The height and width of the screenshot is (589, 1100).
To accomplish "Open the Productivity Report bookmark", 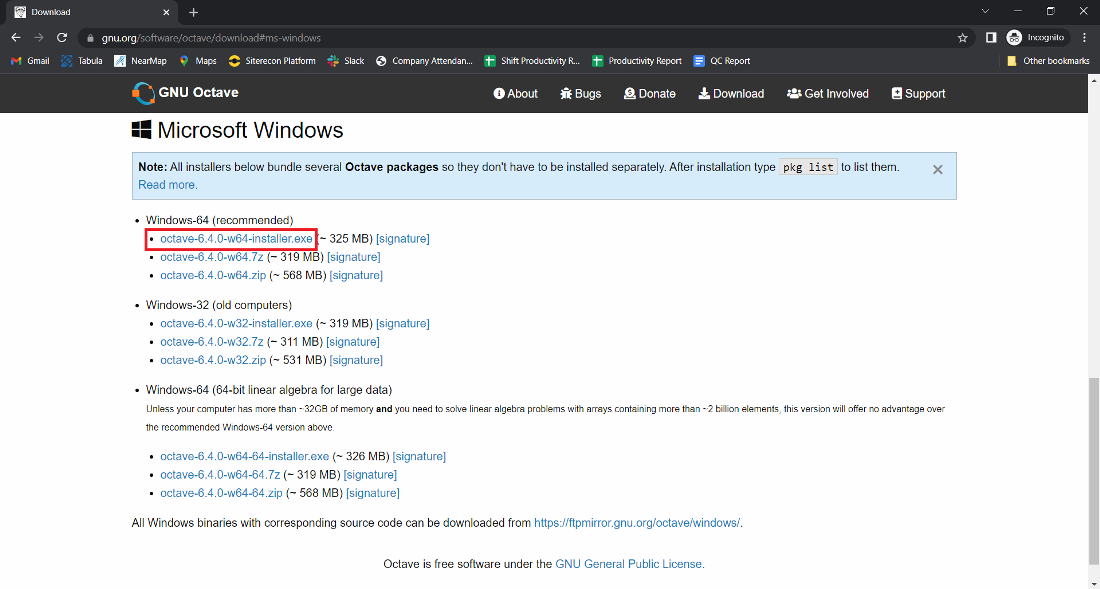I will point(637,61).
